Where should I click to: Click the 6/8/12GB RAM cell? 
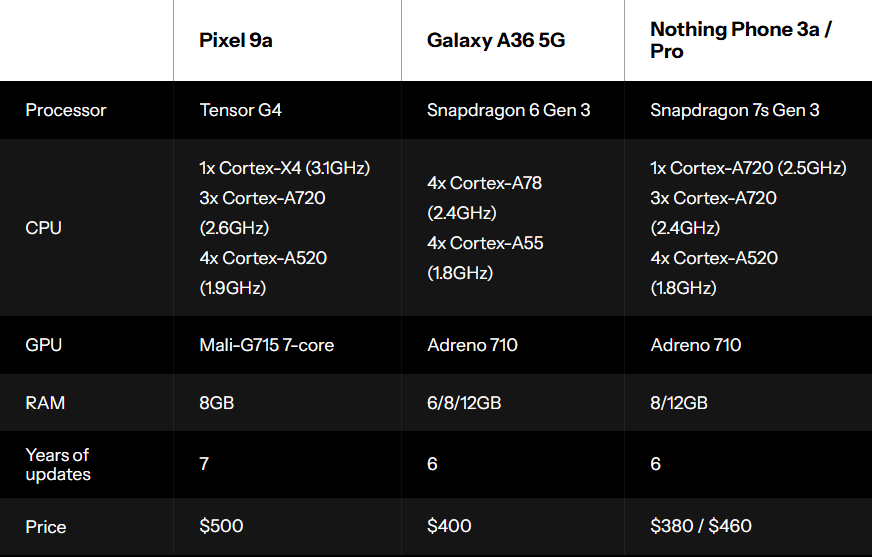(464, 403)
